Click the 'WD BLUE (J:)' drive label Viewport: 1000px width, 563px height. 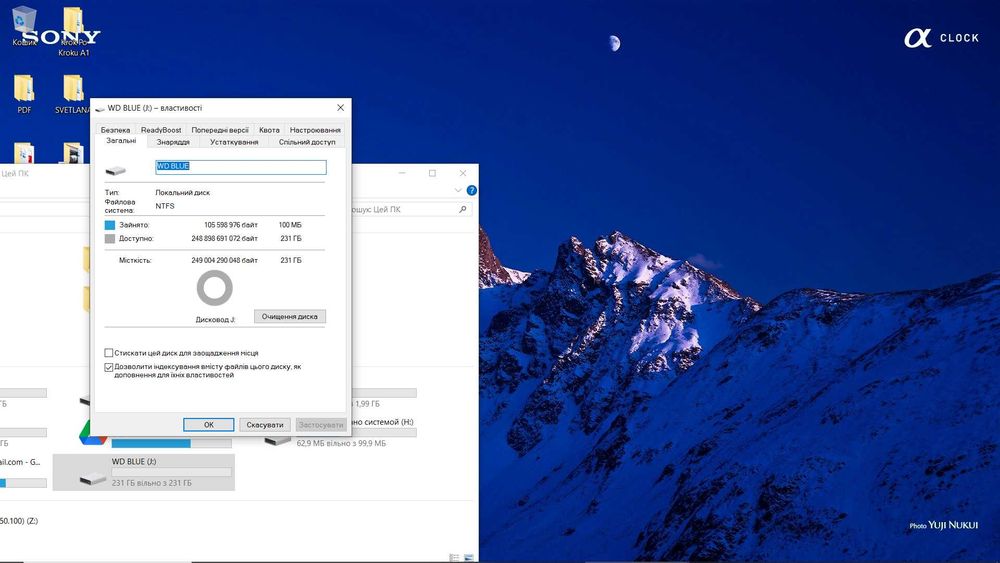(x=134, y=462)
